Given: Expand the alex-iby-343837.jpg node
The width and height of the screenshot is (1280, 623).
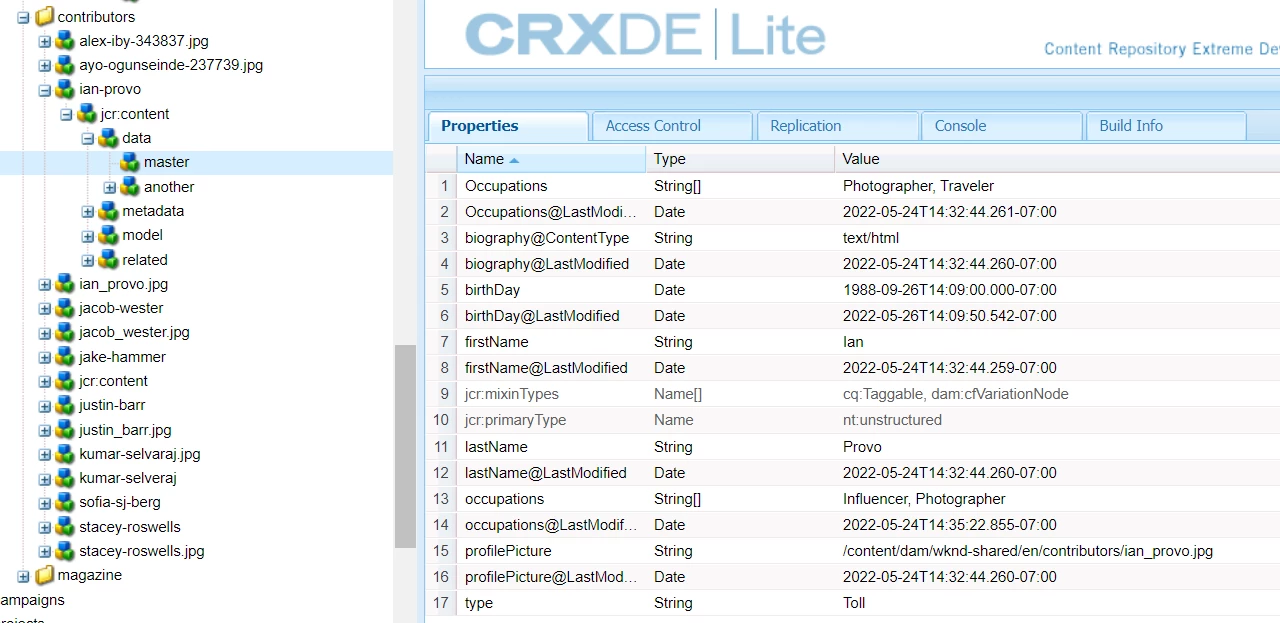Looking at the screenshot, I should (x=44, y=41).
